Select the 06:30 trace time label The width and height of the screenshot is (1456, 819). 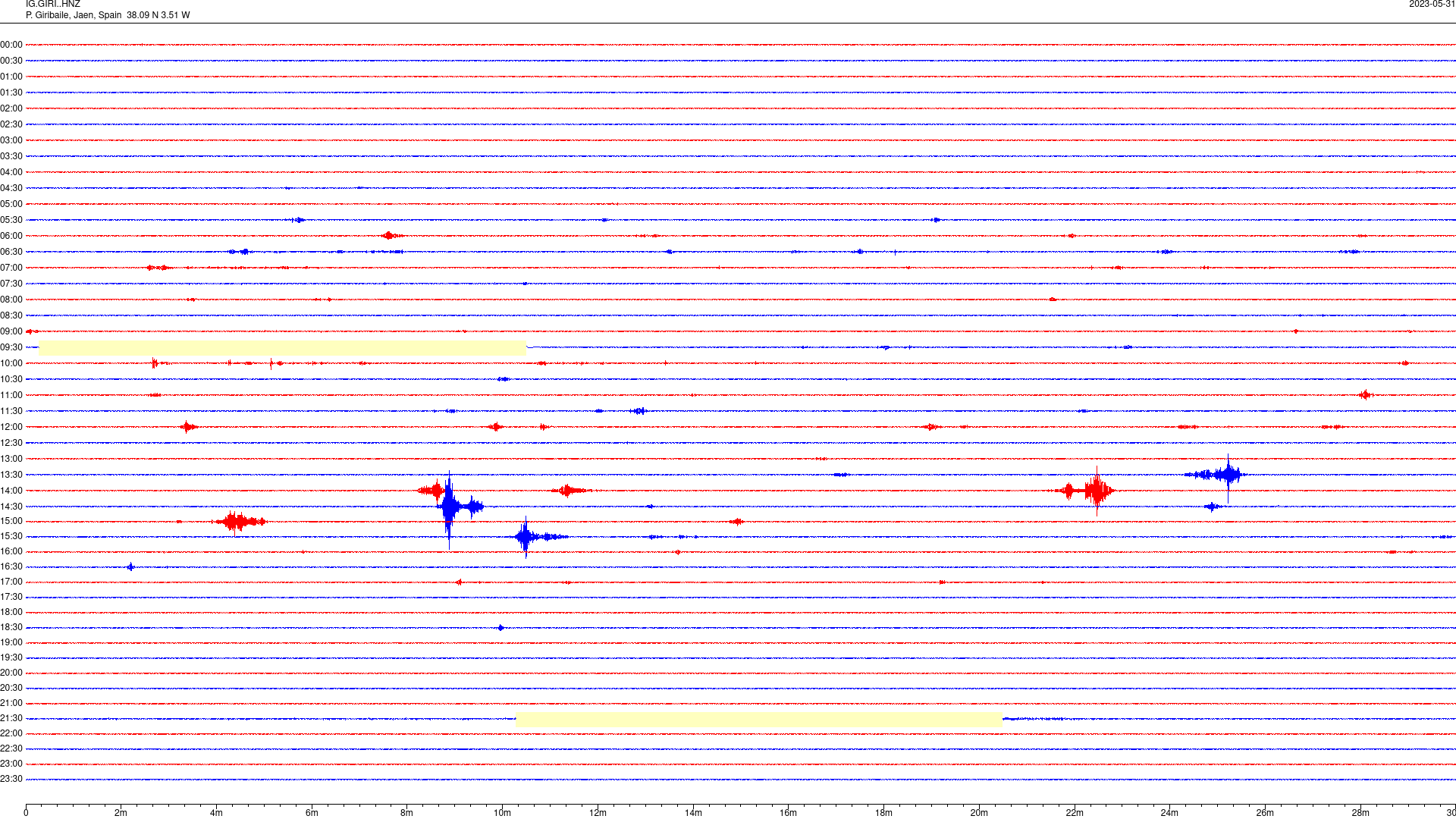[11, 252]
